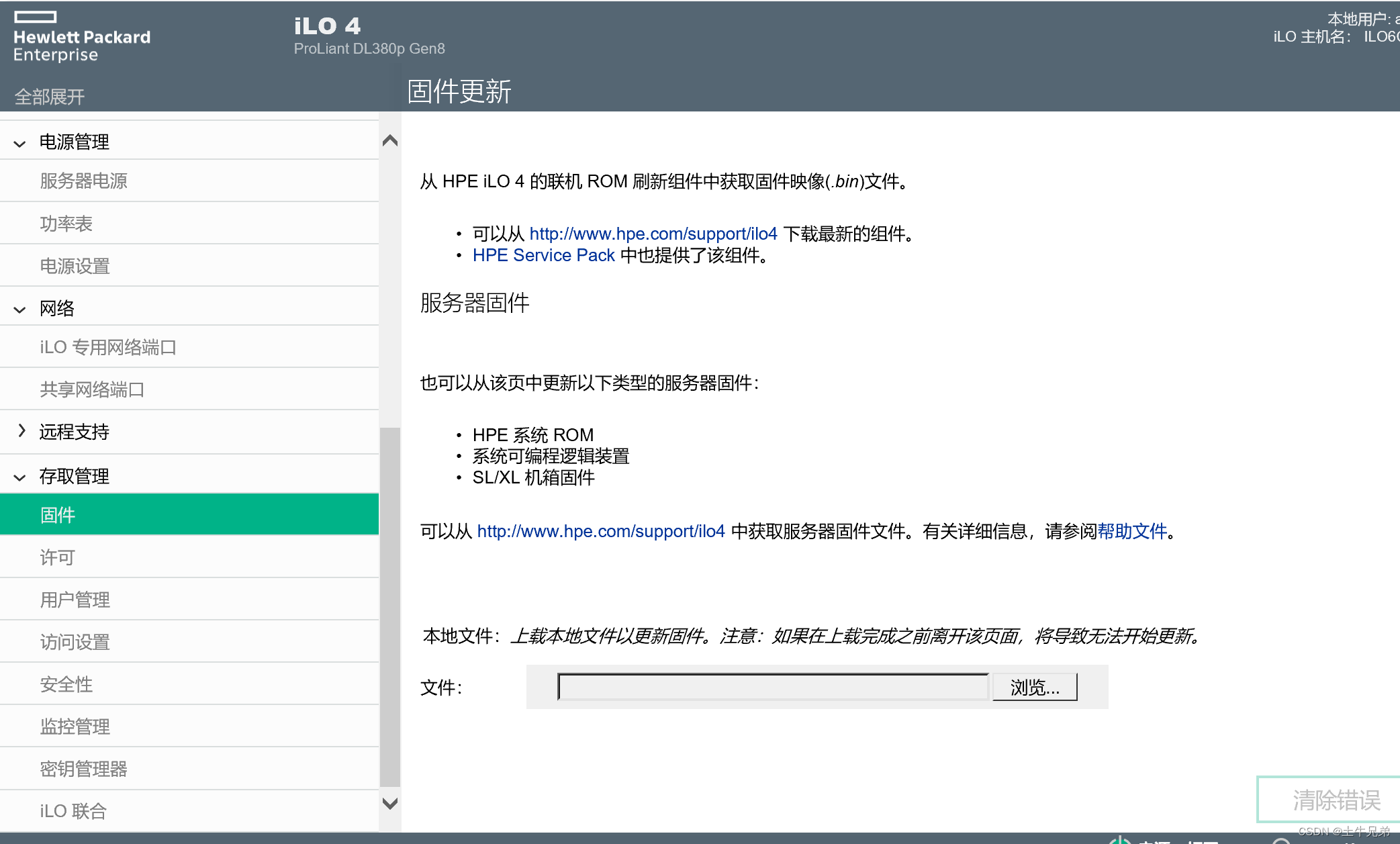Click 全部展开 to expand all sections
Viewport: 1400px width, 844px height.
click(x=49, y=96)
